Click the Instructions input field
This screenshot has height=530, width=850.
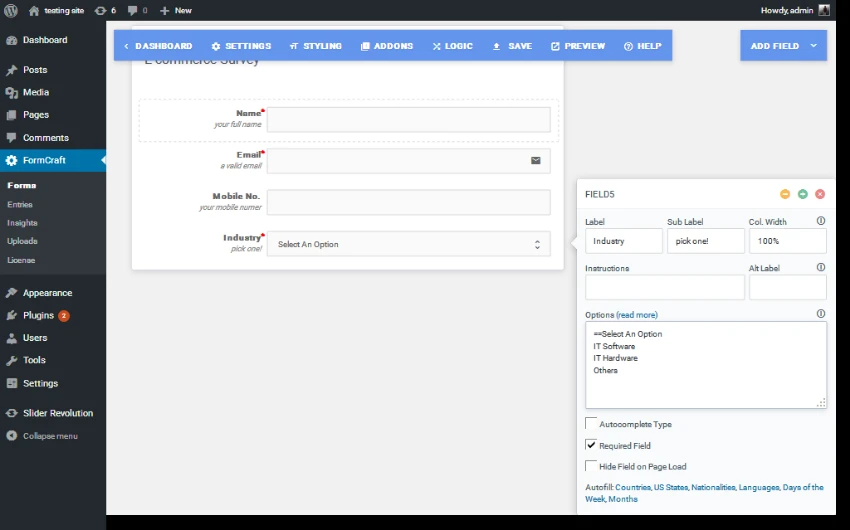point(665,287)
